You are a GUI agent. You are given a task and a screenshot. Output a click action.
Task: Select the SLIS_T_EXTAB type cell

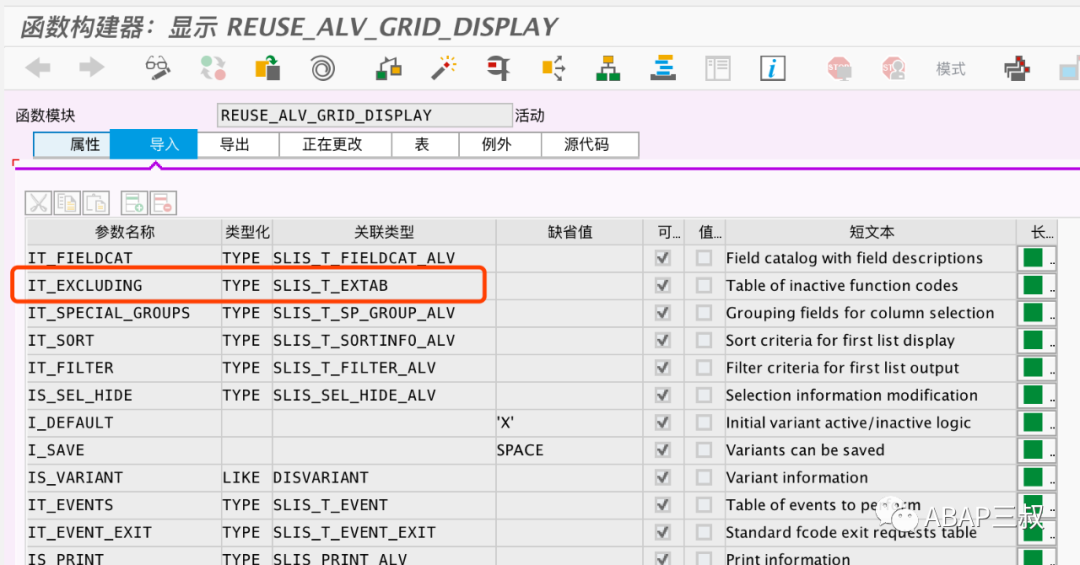pyautogui.click(x=384, y=285)
